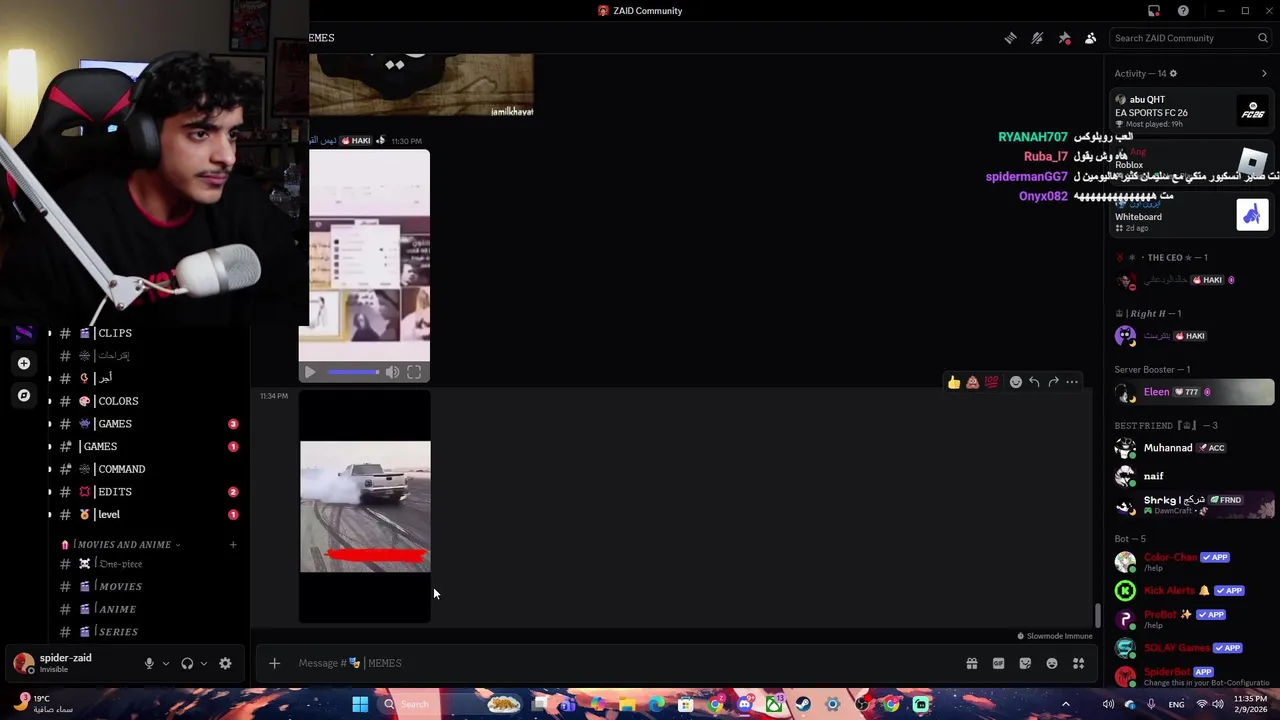Viewport: 1280px width, 720px height.
Task: Open notification settings bell icon
Action: click(1037, 38)
